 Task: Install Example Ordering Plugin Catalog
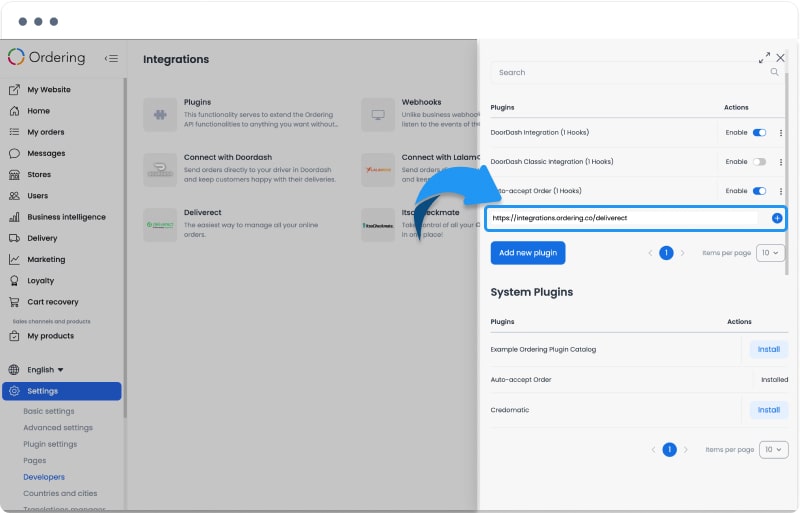click(769, 350)
